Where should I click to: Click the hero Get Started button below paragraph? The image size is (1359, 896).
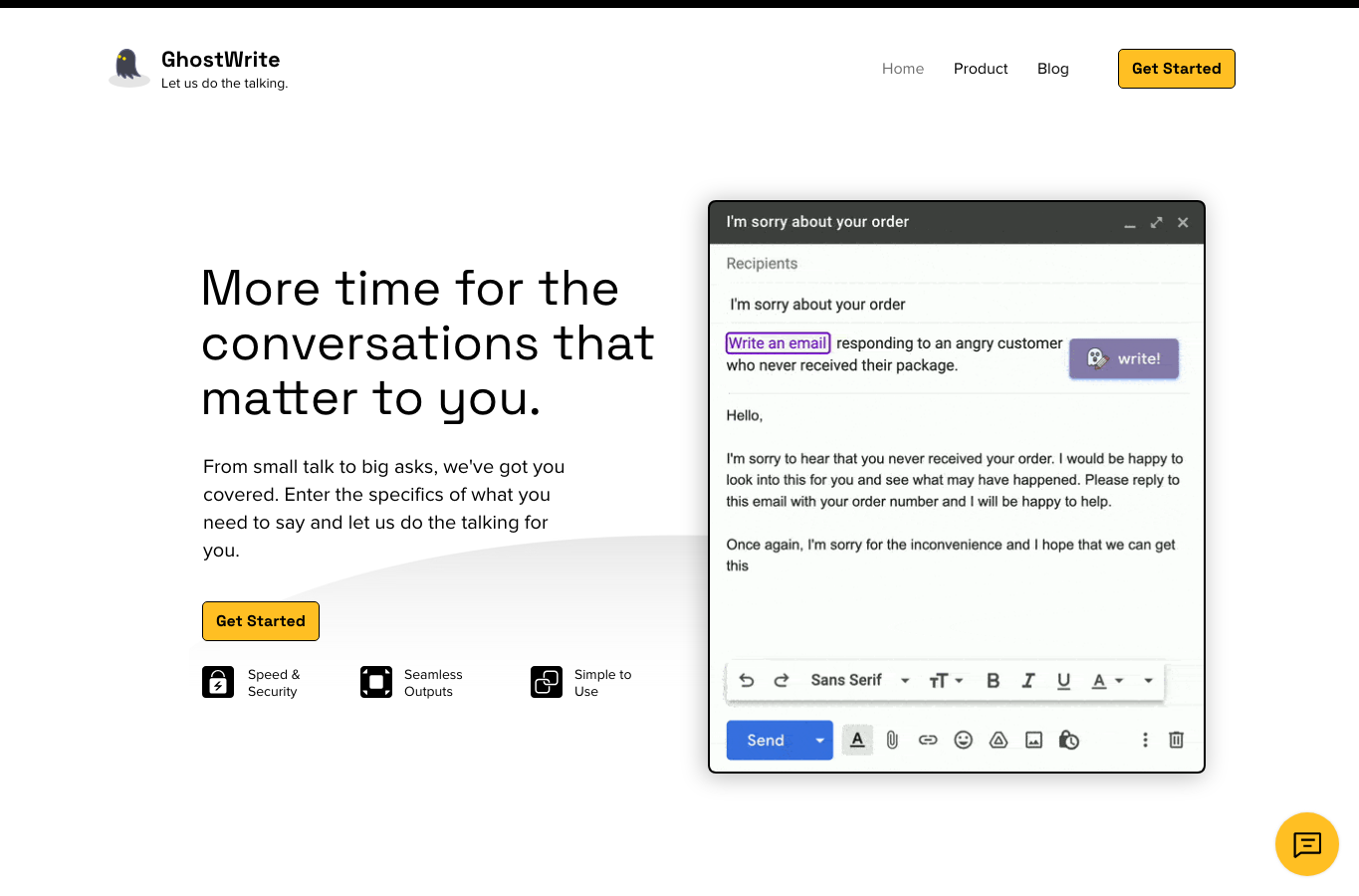(x=261, y=621)
